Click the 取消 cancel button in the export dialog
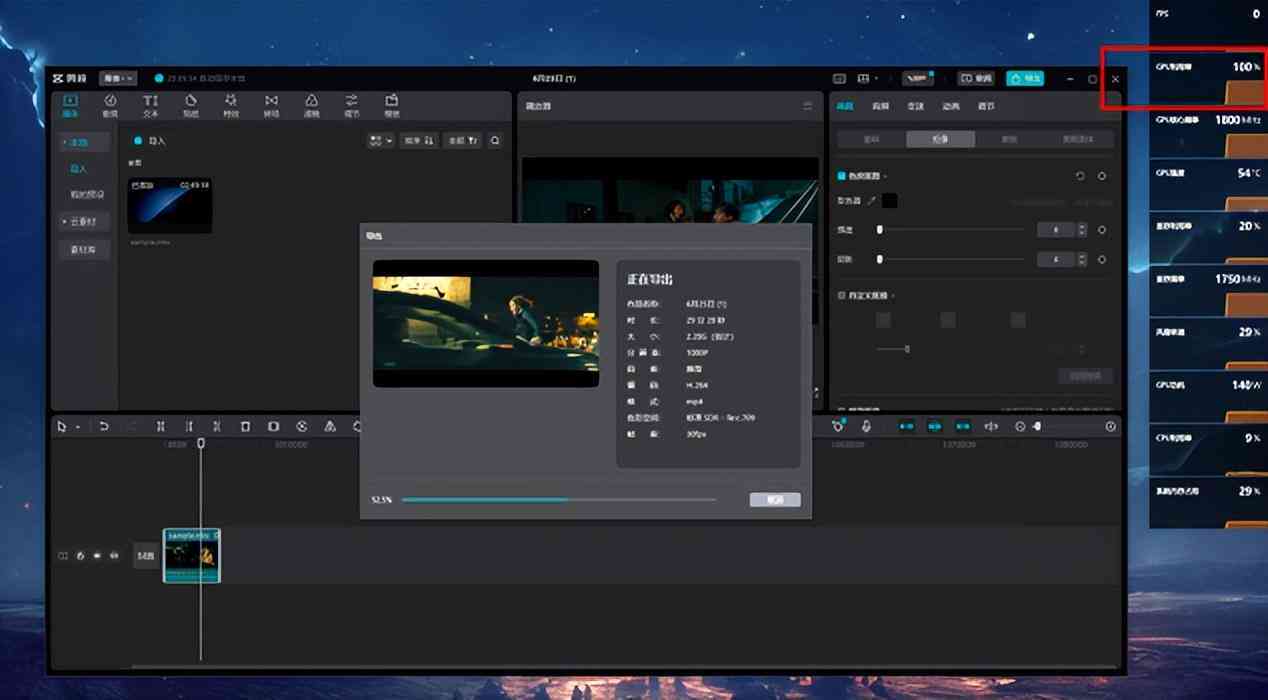 pyautogui.click(x=775, y=499)
